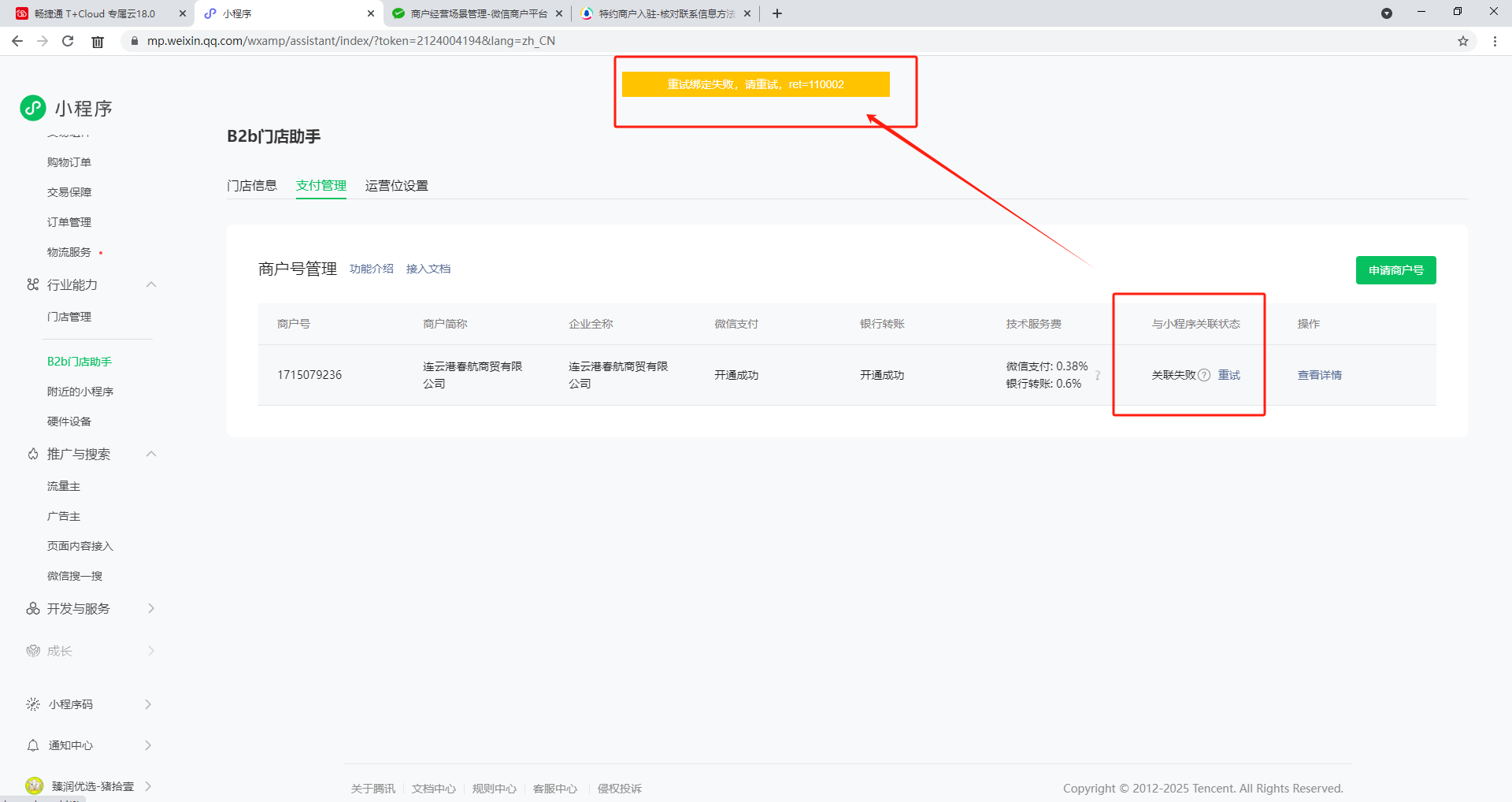The width and height of the screenshot is (1512, 802).
Task: Switch to 特约商户入驻 browser tab
Action: pyautogui.click(x=666, y=13)
